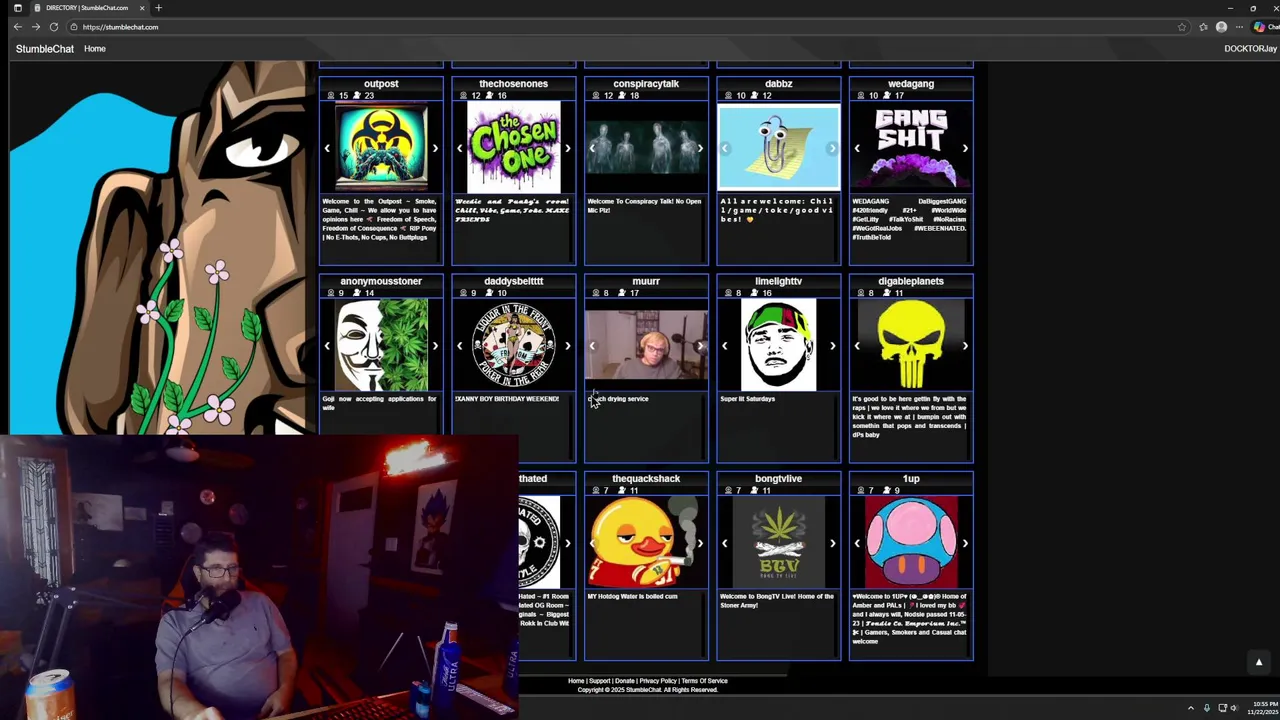This screenshot has width=1280, height=720.
Task: Show next image in dabbz card
Action: click(832, 148)
